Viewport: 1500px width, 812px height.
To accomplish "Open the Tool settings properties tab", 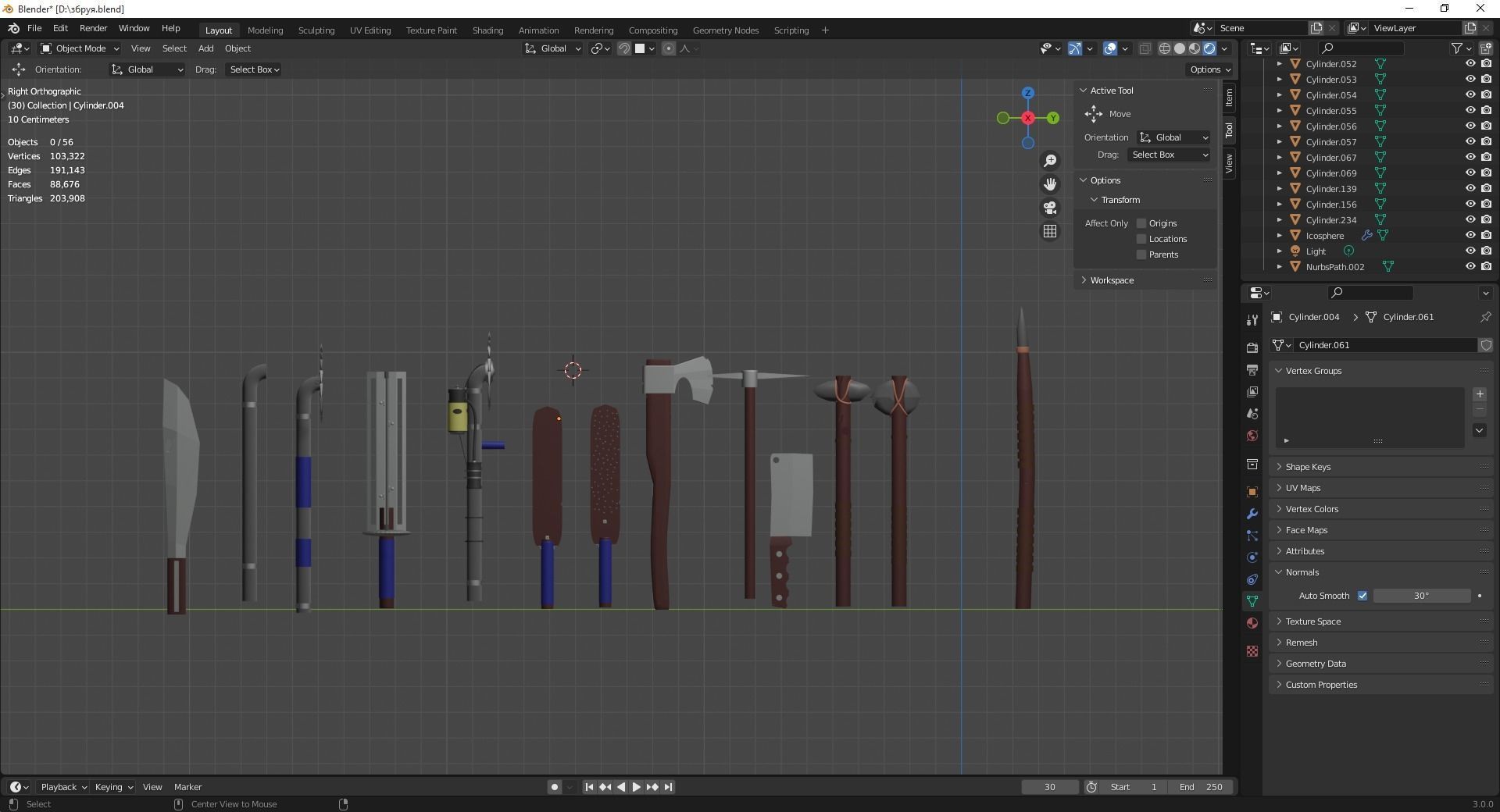I will [x=1252, y=319].
